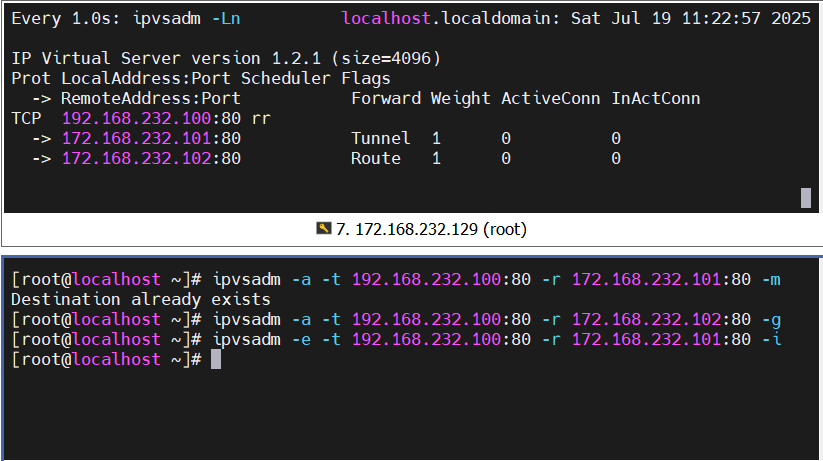Click the 'localhost.localdomain' hostname in the watch header

(446, 18)
